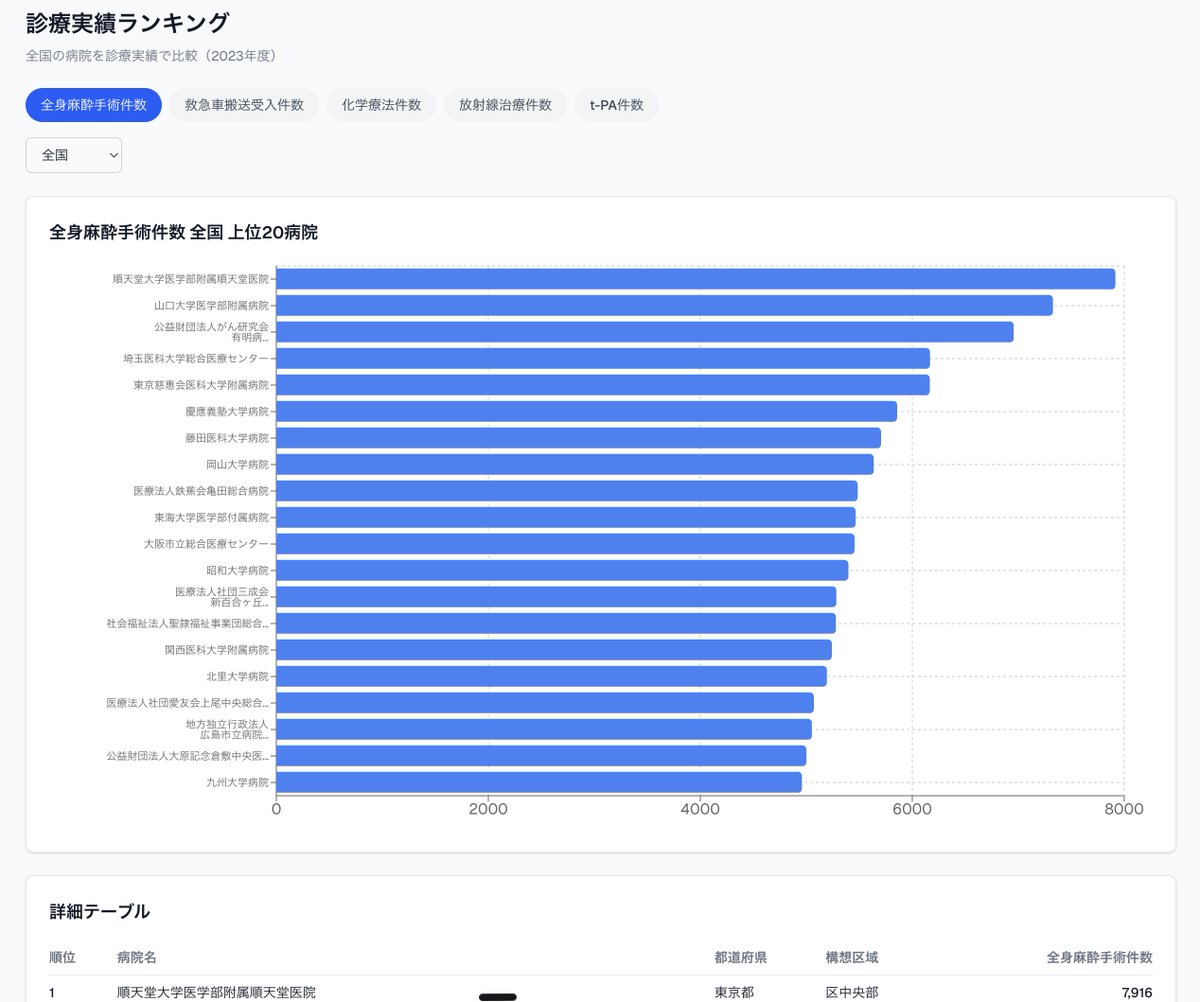Image resolution: width=1200 pixels, height=1002 pixels.
Task: Open the 化学療法件数 ranking tab
Action: 381,105
